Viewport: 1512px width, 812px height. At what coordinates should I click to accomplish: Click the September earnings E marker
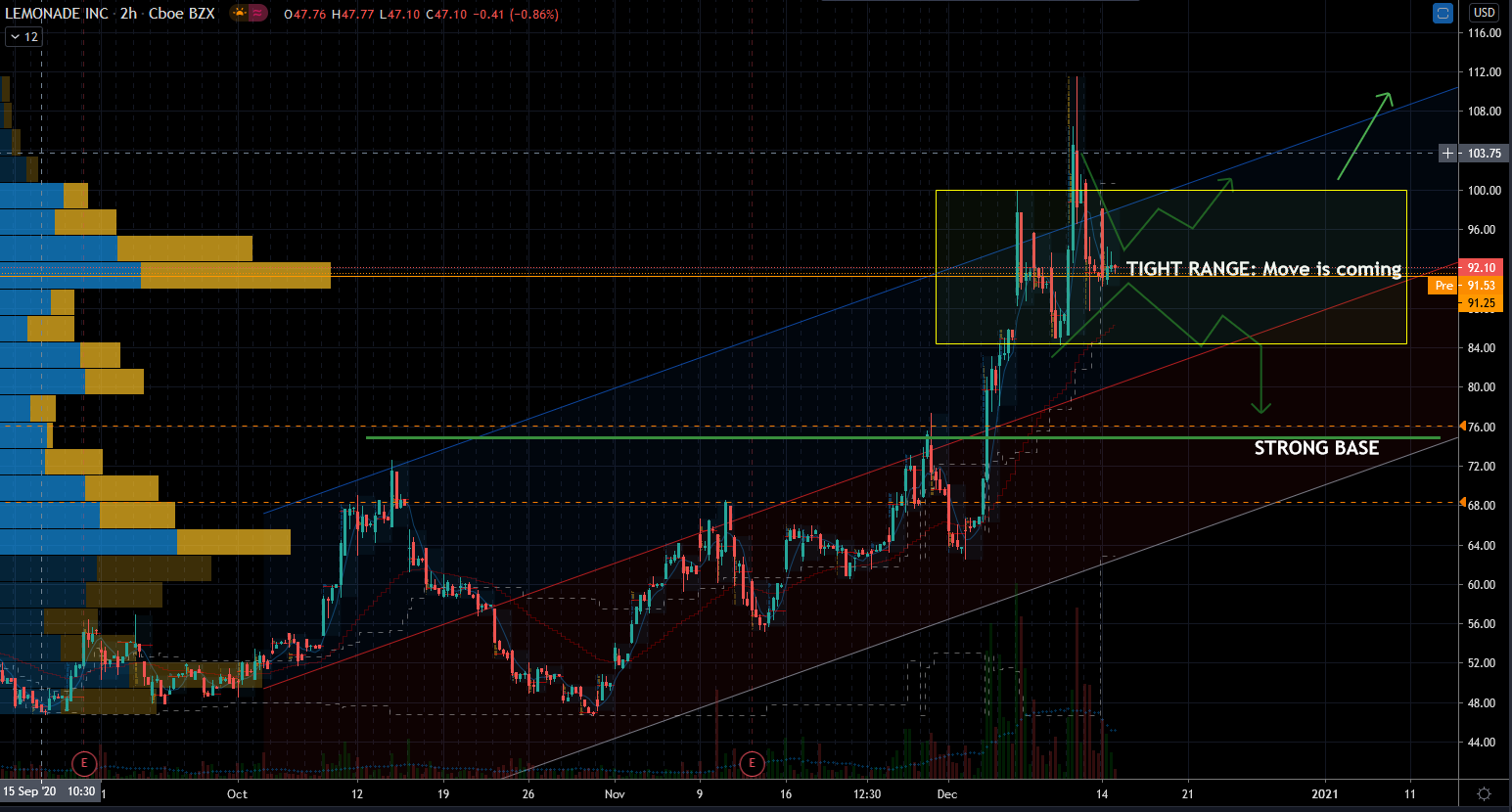[85, 763]
